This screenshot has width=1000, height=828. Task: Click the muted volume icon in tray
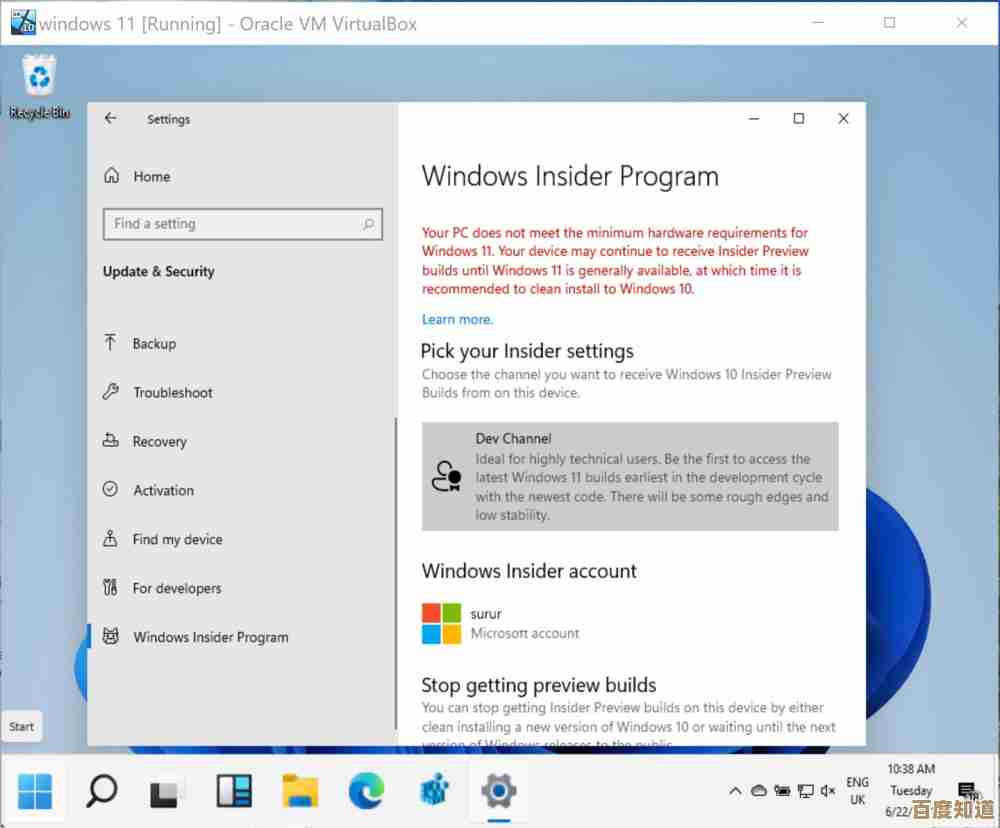pyautogui.click(x=827, y=790)
